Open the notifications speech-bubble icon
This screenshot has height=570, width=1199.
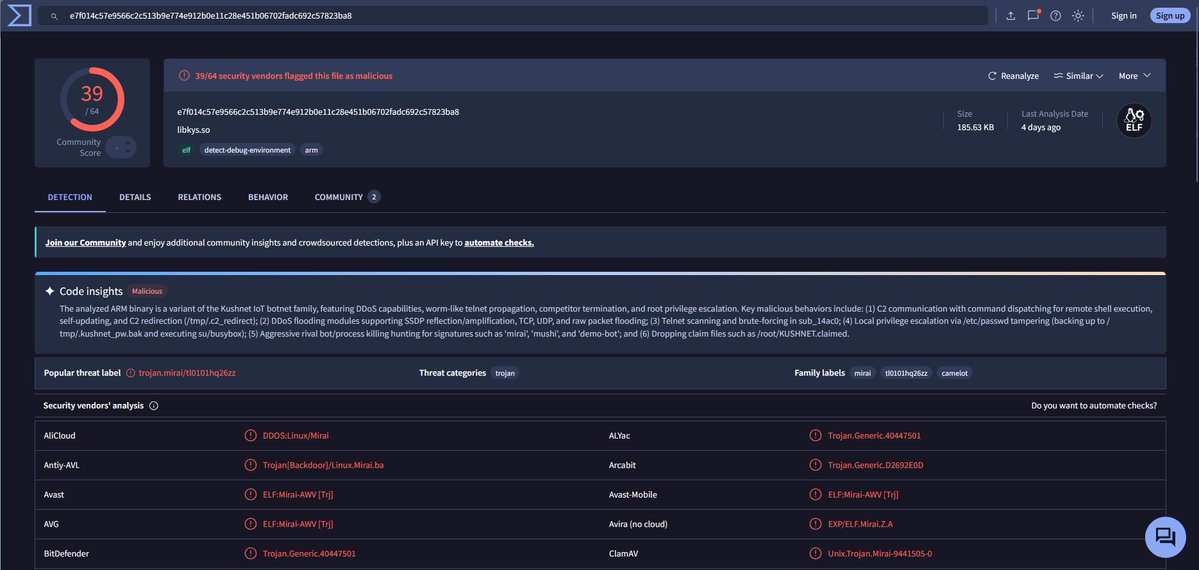click(x=1033, y=15)
